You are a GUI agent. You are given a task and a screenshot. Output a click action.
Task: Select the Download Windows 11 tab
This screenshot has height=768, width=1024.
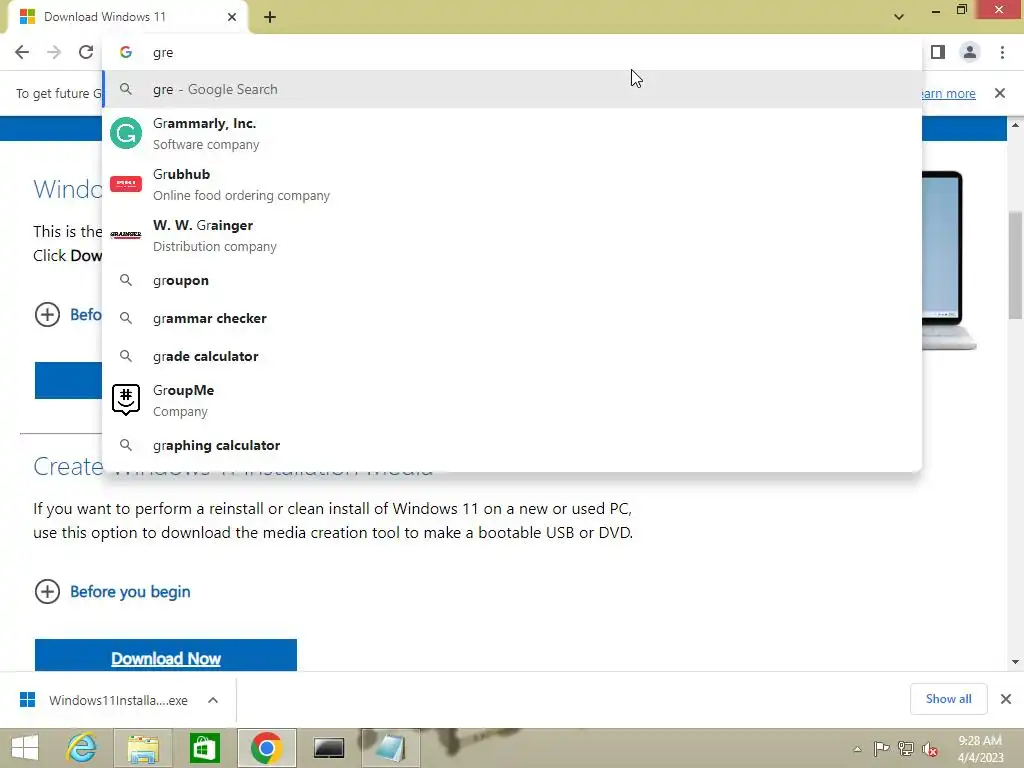pyautogui.click(x=128, y=17)
